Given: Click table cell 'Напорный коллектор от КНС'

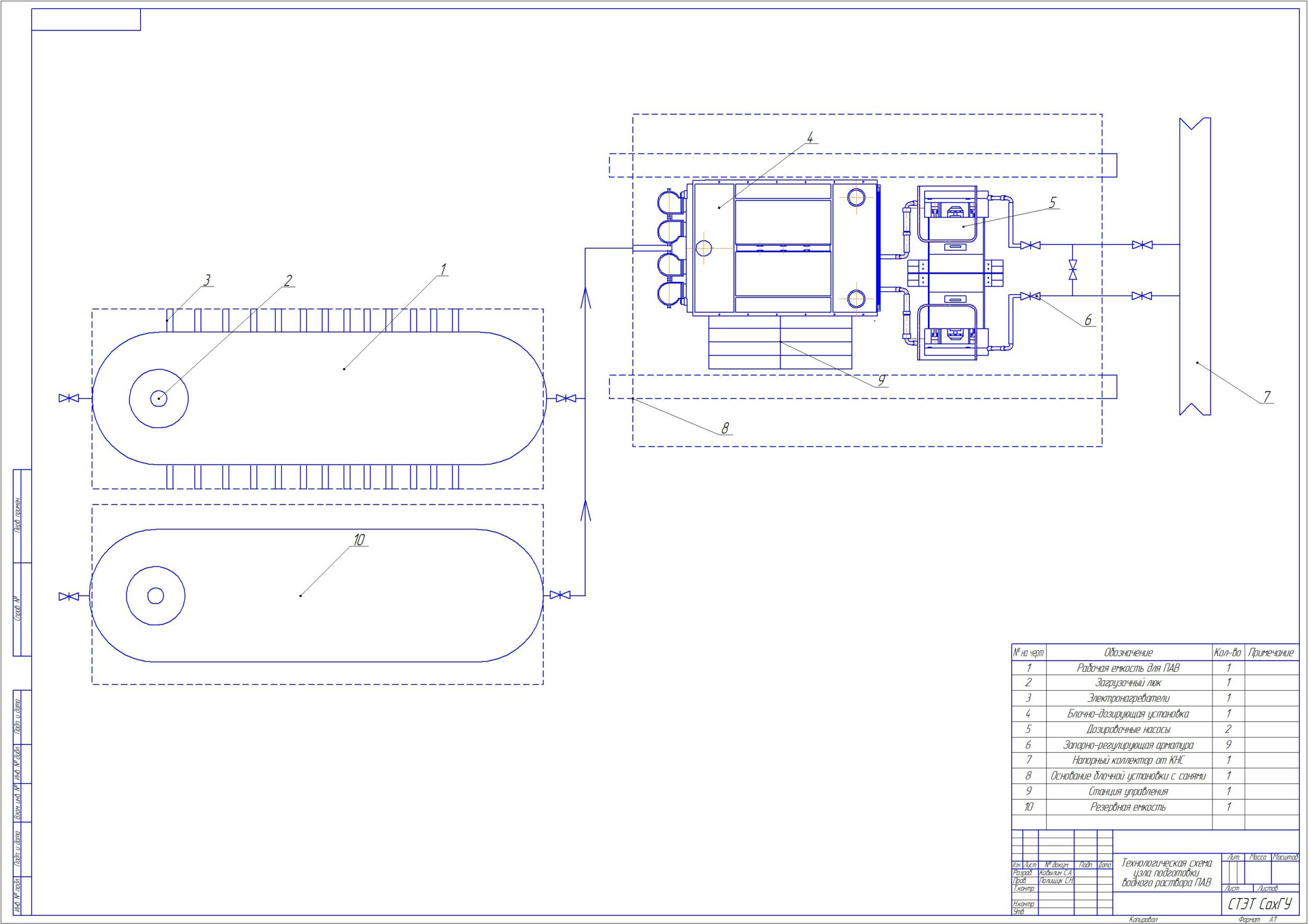Looking at the screenshot, I should 1129,761.
